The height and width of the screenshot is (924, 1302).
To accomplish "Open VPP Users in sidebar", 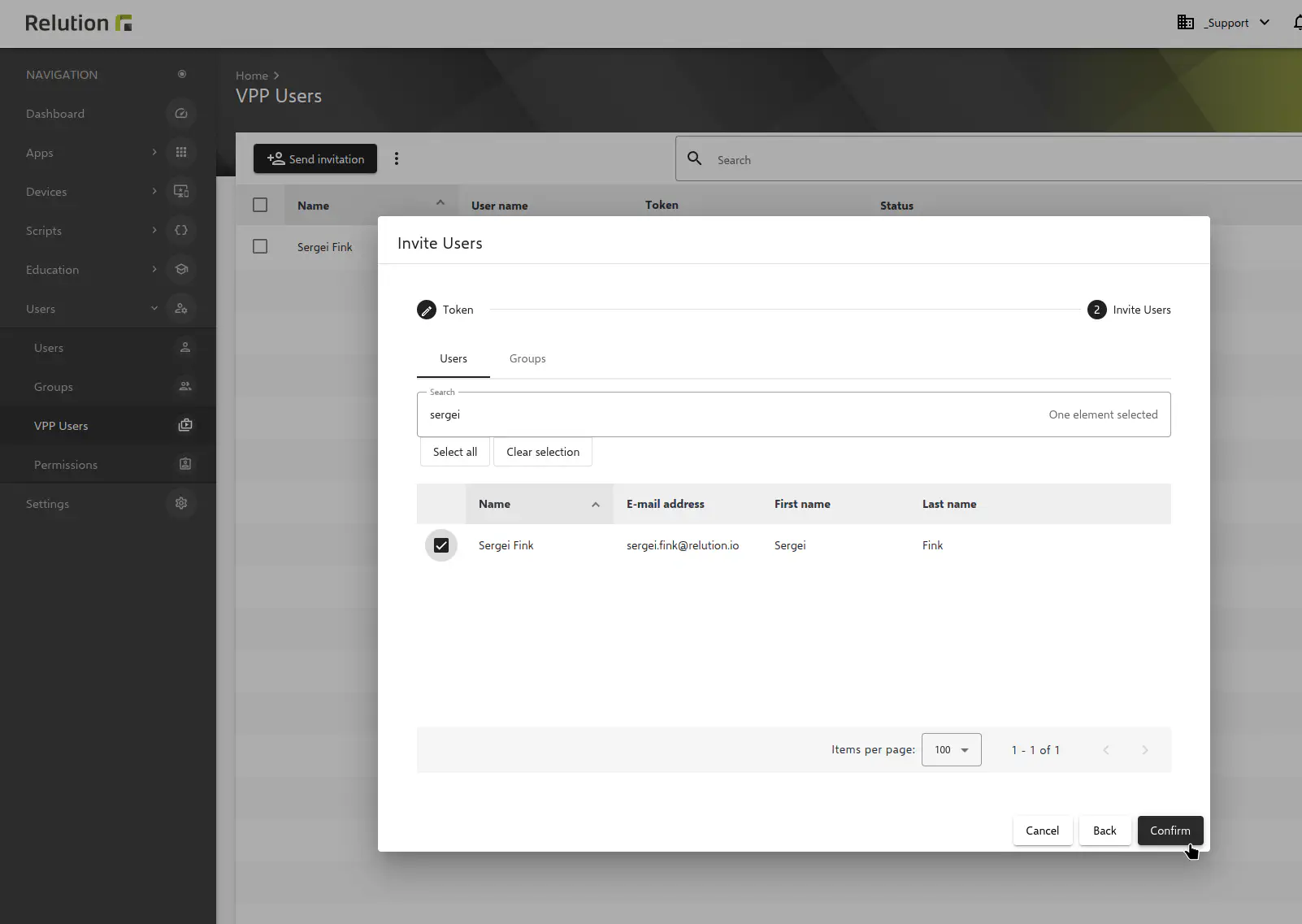I will click(x=61, y=426).
